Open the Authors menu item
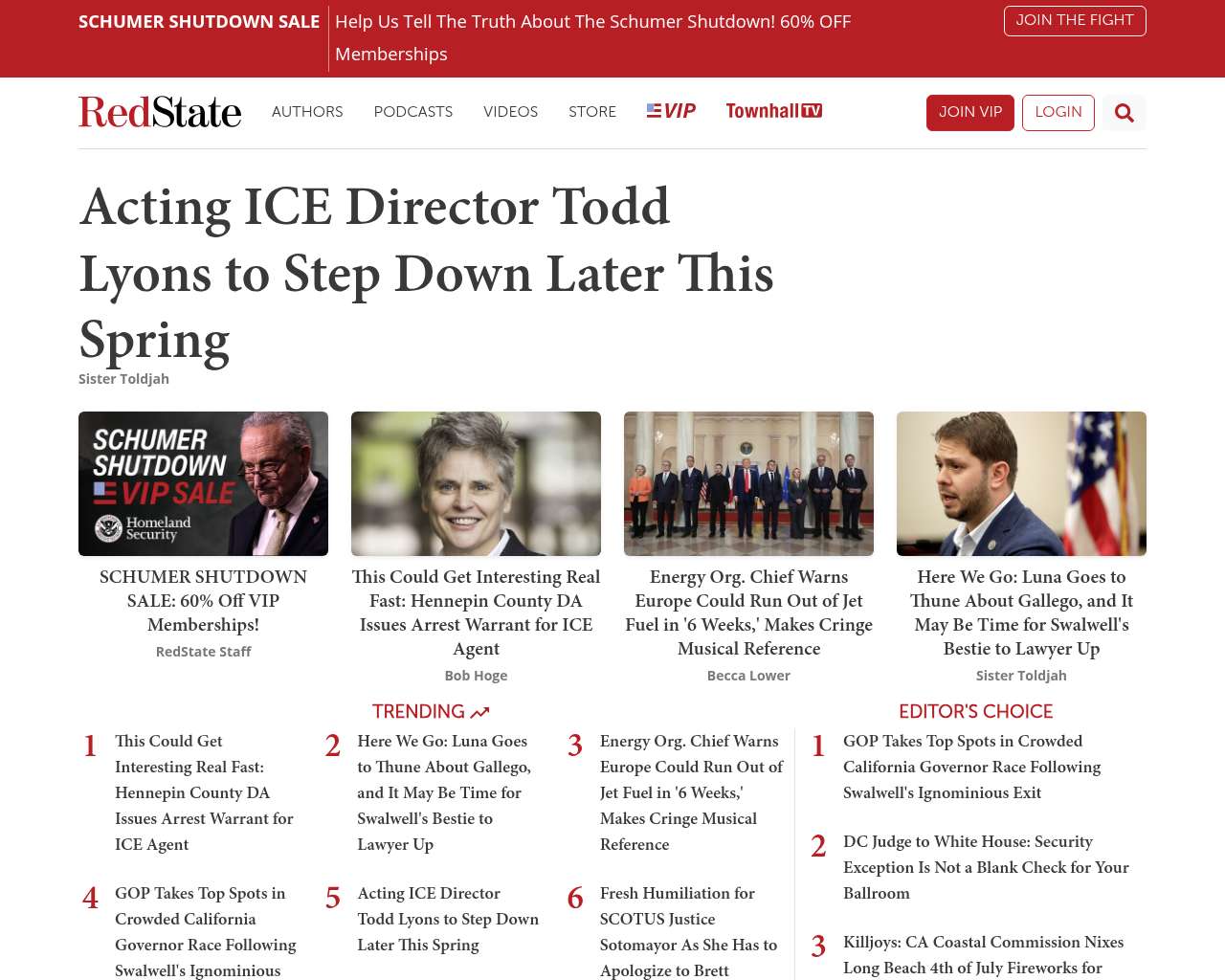The height and width of the screenshot is (980, 1225). (x=307, y=112)
